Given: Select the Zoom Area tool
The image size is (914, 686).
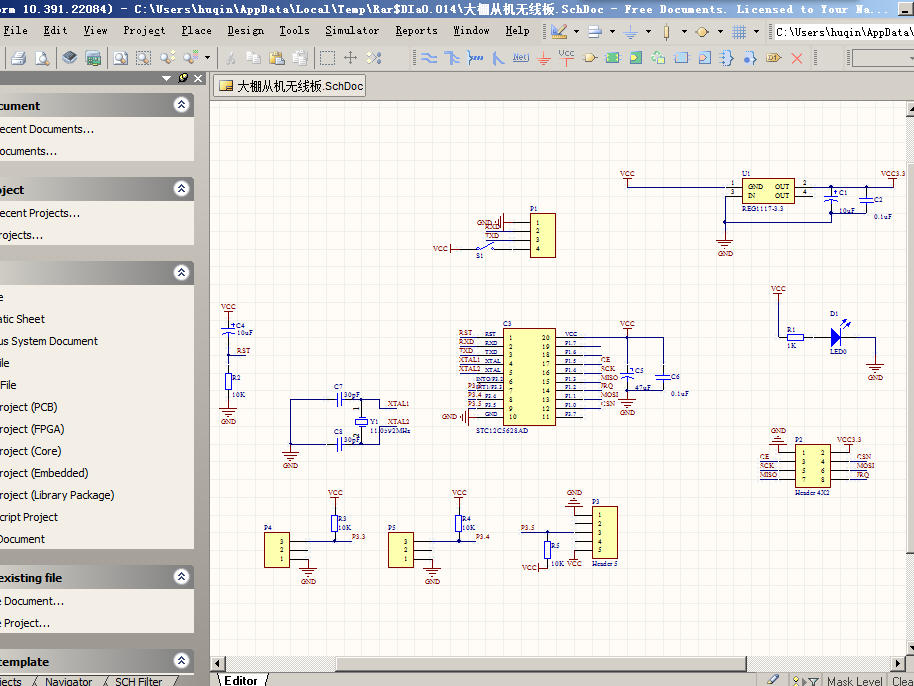Looking at the screenshot, I should click(x=143, y=58).
